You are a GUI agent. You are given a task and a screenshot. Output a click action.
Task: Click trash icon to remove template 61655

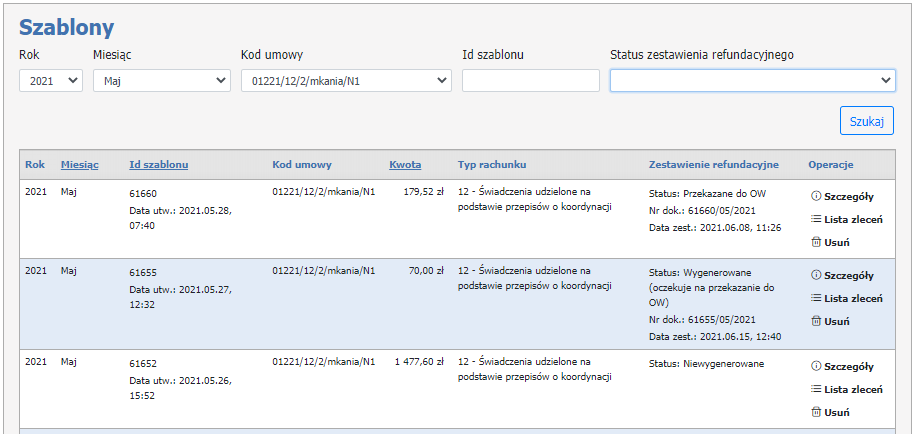click(x=816, y=321)
